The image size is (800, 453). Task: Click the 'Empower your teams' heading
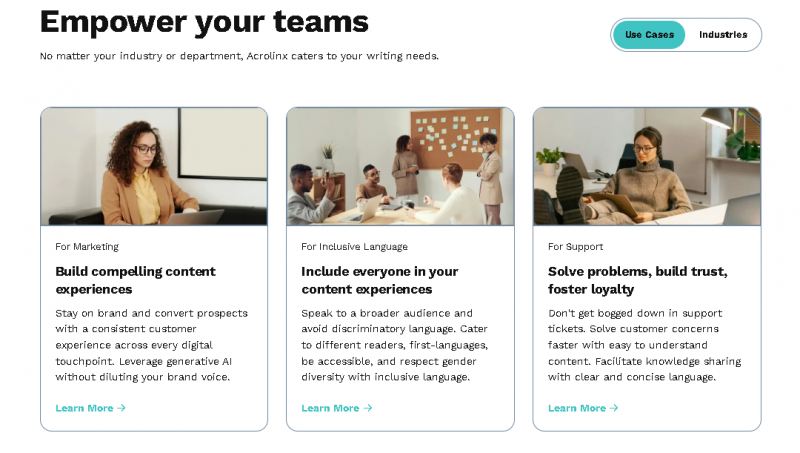[204, 21]
